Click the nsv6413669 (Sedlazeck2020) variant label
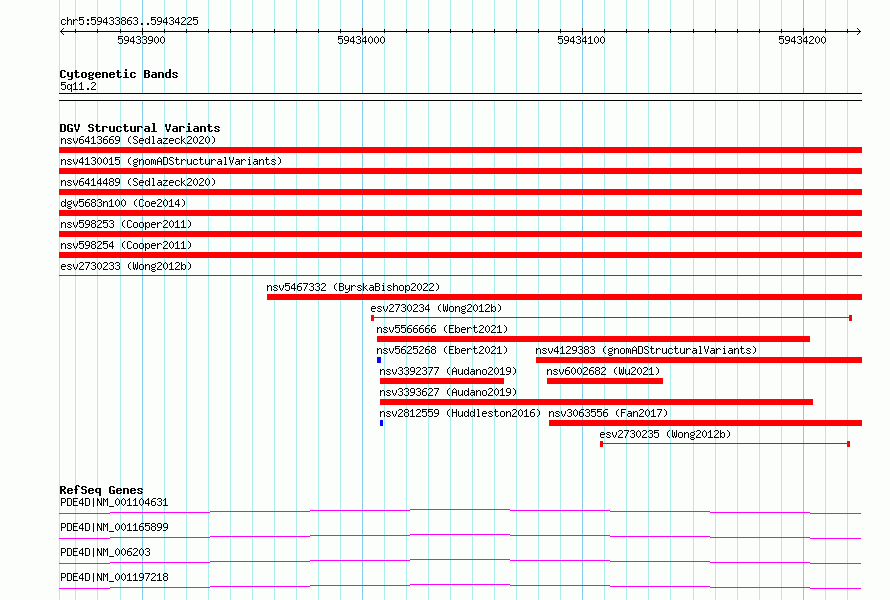The height and width of the screenshot is (600, 890). pyautogui.click(x=138, y=140)
